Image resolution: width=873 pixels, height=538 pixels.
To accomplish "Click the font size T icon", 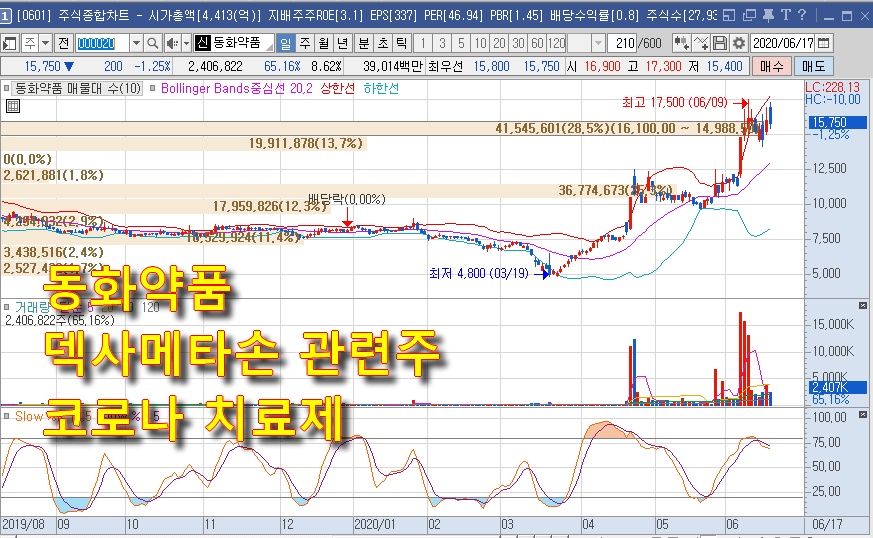I will click(786, 15).
